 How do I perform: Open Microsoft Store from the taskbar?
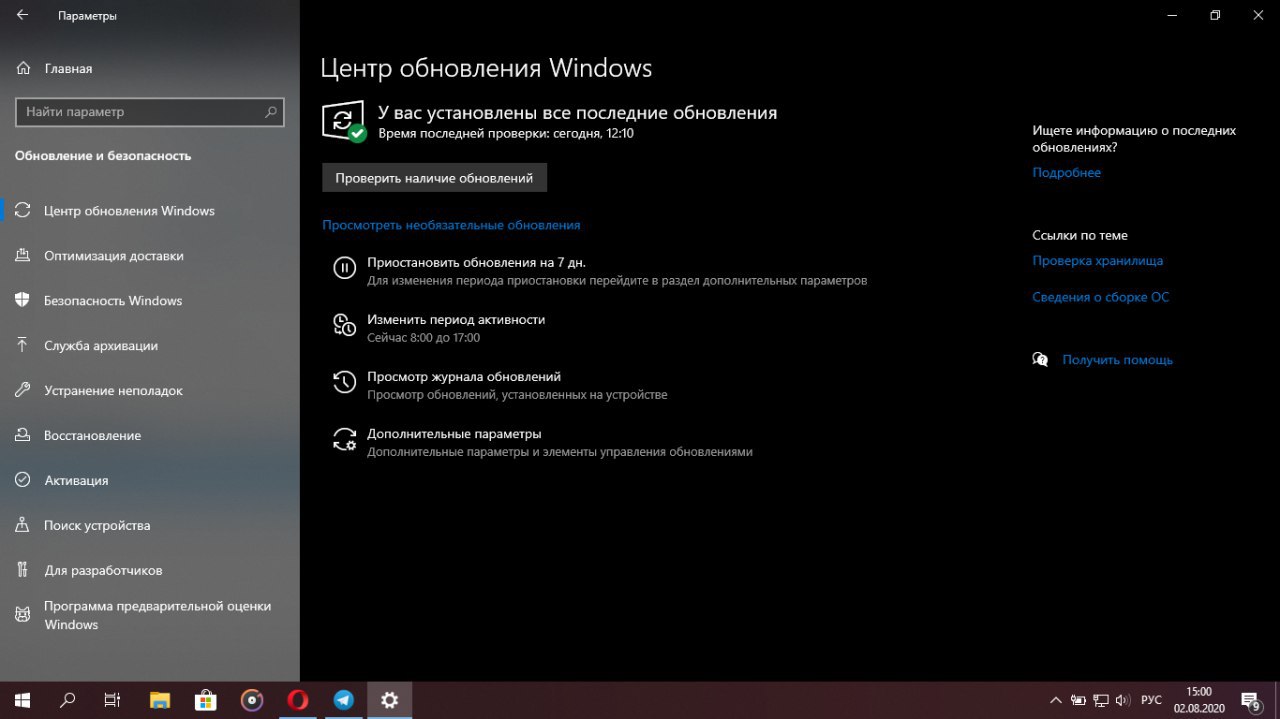tap(206, 700)
